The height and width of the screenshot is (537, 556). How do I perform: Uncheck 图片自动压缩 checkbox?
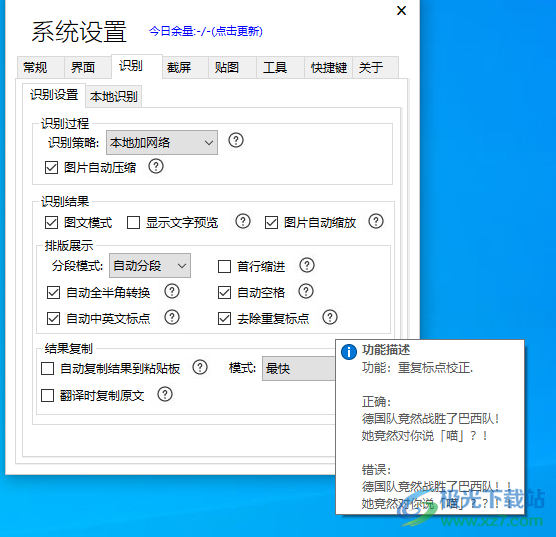tap(51, 167)
